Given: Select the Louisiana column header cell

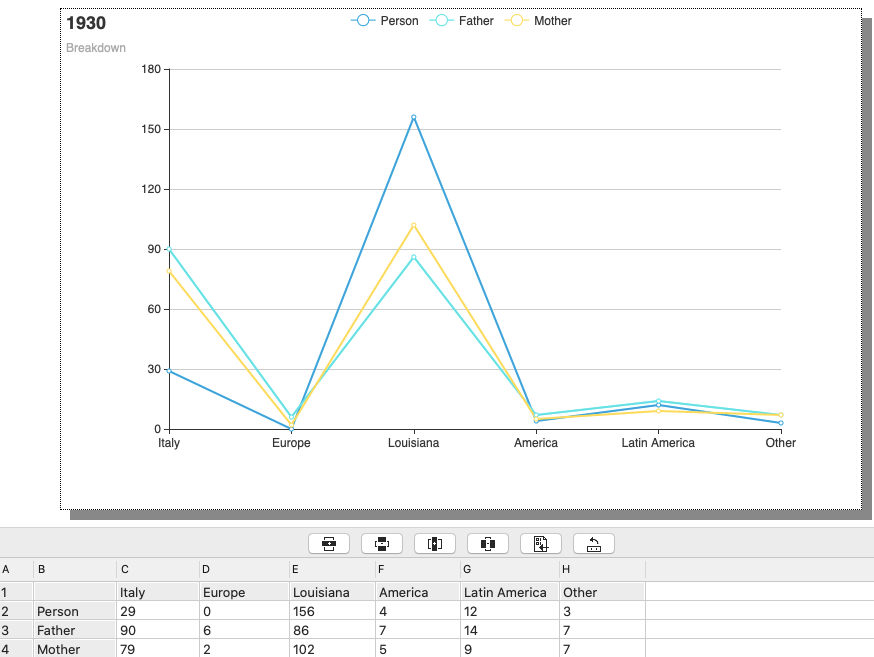Looking at the screenshot, I should [x=331, y=592].
